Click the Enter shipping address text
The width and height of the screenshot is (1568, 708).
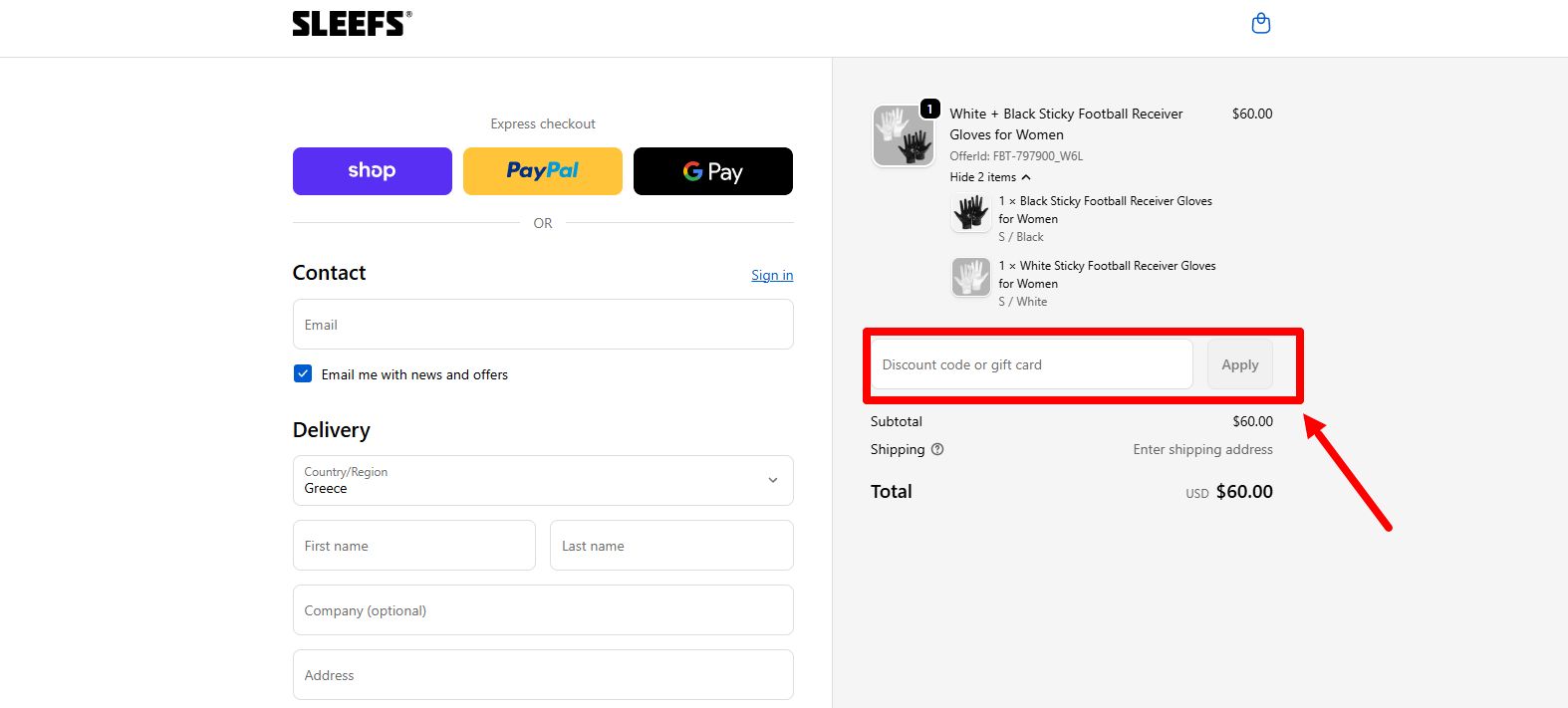[x=1202, y=449]
